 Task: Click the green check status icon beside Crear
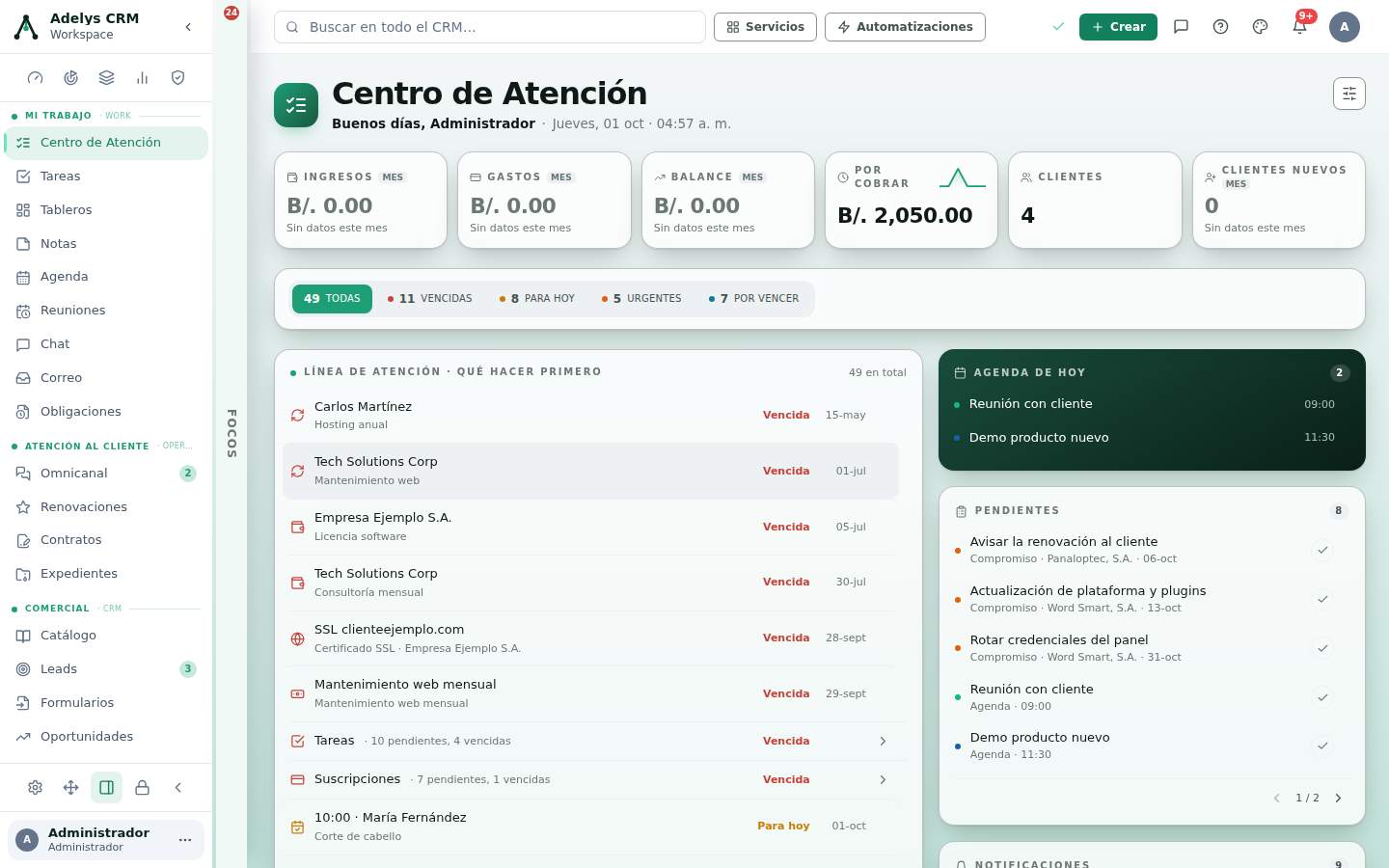pos(1058,27)
